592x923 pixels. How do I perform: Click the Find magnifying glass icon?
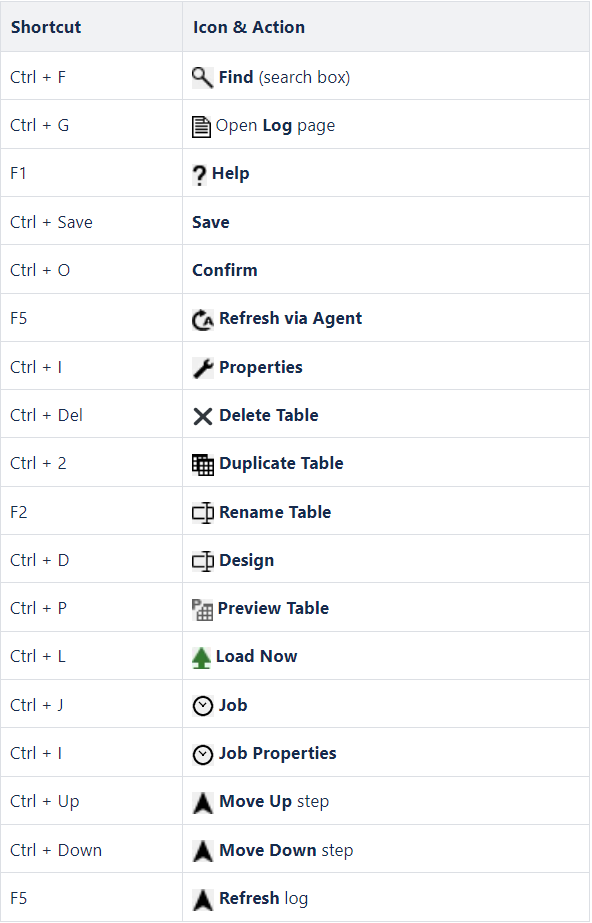[x=202, y=77]
